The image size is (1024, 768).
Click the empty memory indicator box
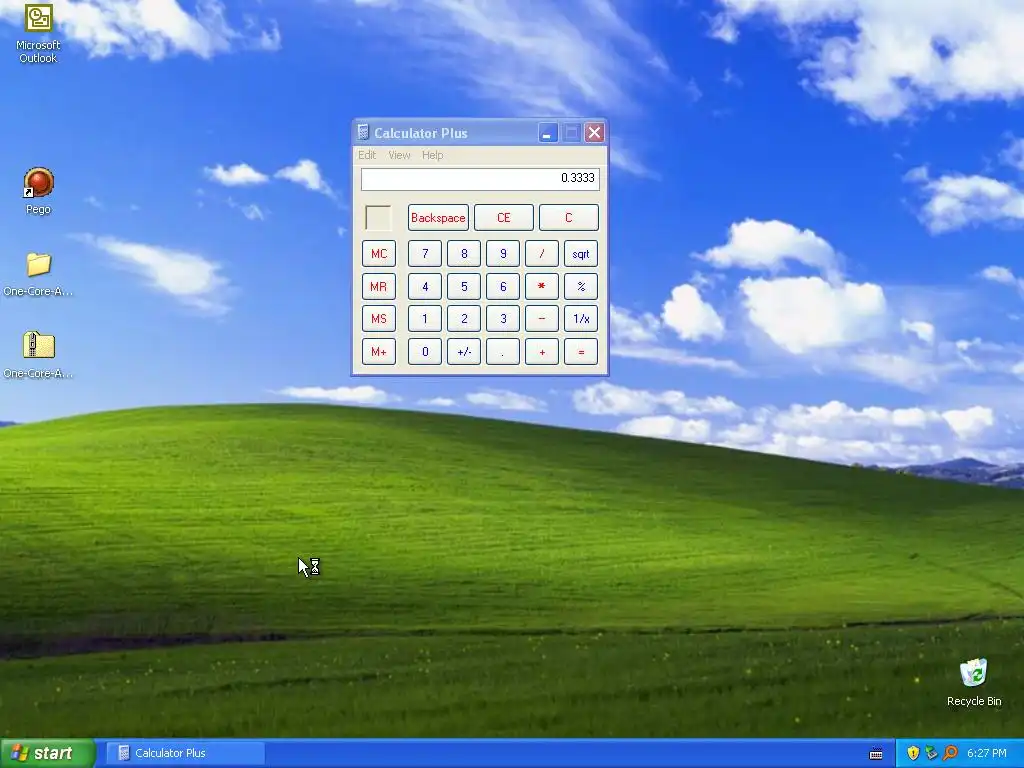pos(378,217)
